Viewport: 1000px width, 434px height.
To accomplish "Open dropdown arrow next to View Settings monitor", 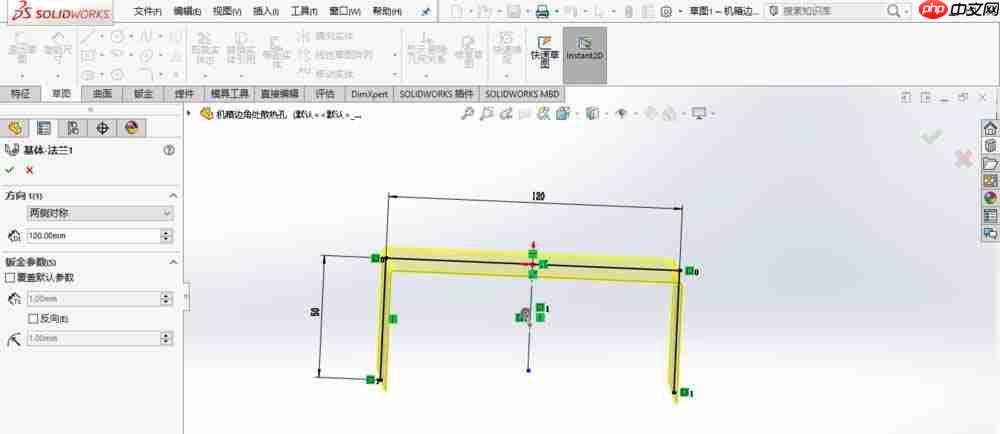I will point(712,114).
